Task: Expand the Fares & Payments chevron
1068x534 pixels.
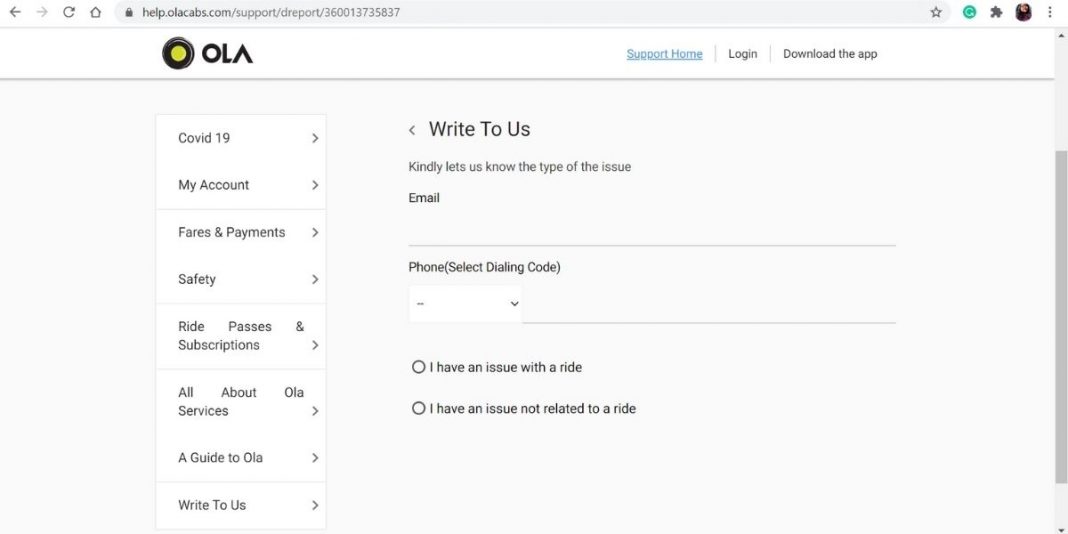Action: [x=315, y=232]
